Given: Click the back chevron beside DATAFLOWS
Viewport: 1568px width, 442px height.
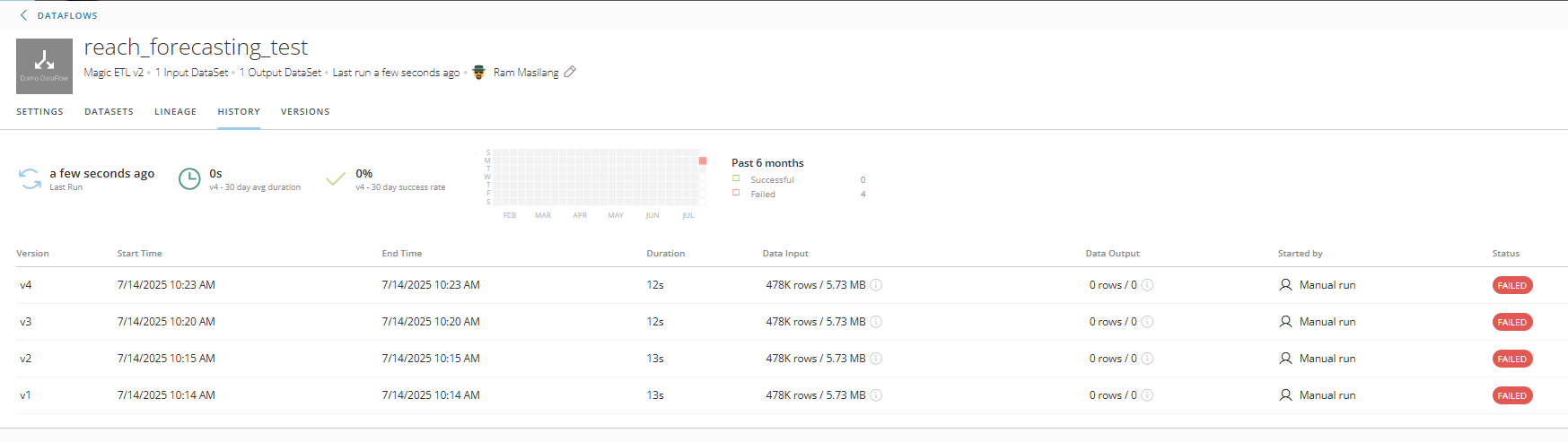Looking at the screenshot, I should click(x=23, y=15).
